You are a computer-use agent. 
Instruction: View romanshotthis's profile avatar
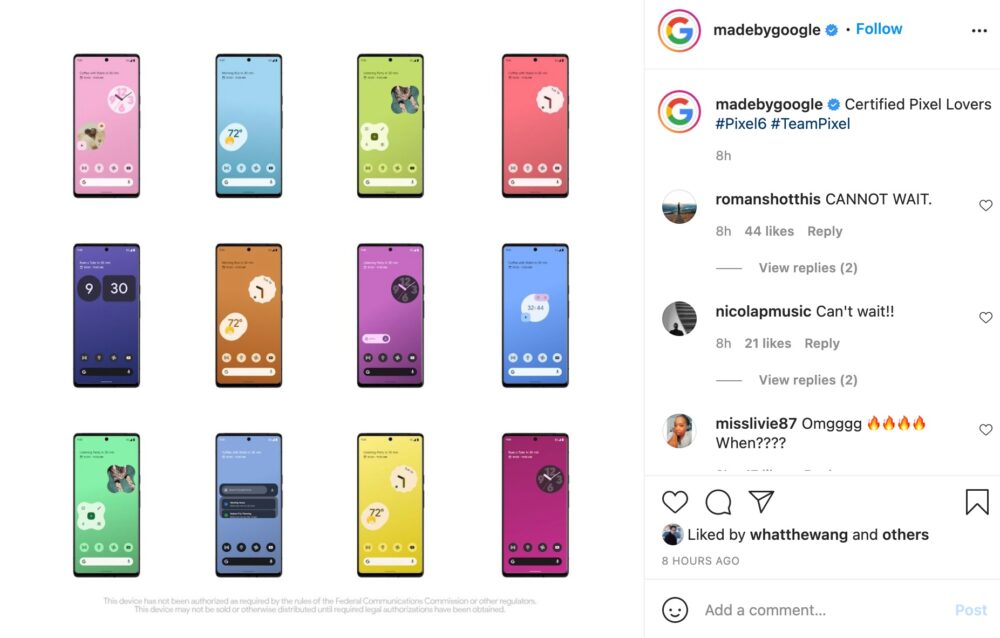point(679,207)
